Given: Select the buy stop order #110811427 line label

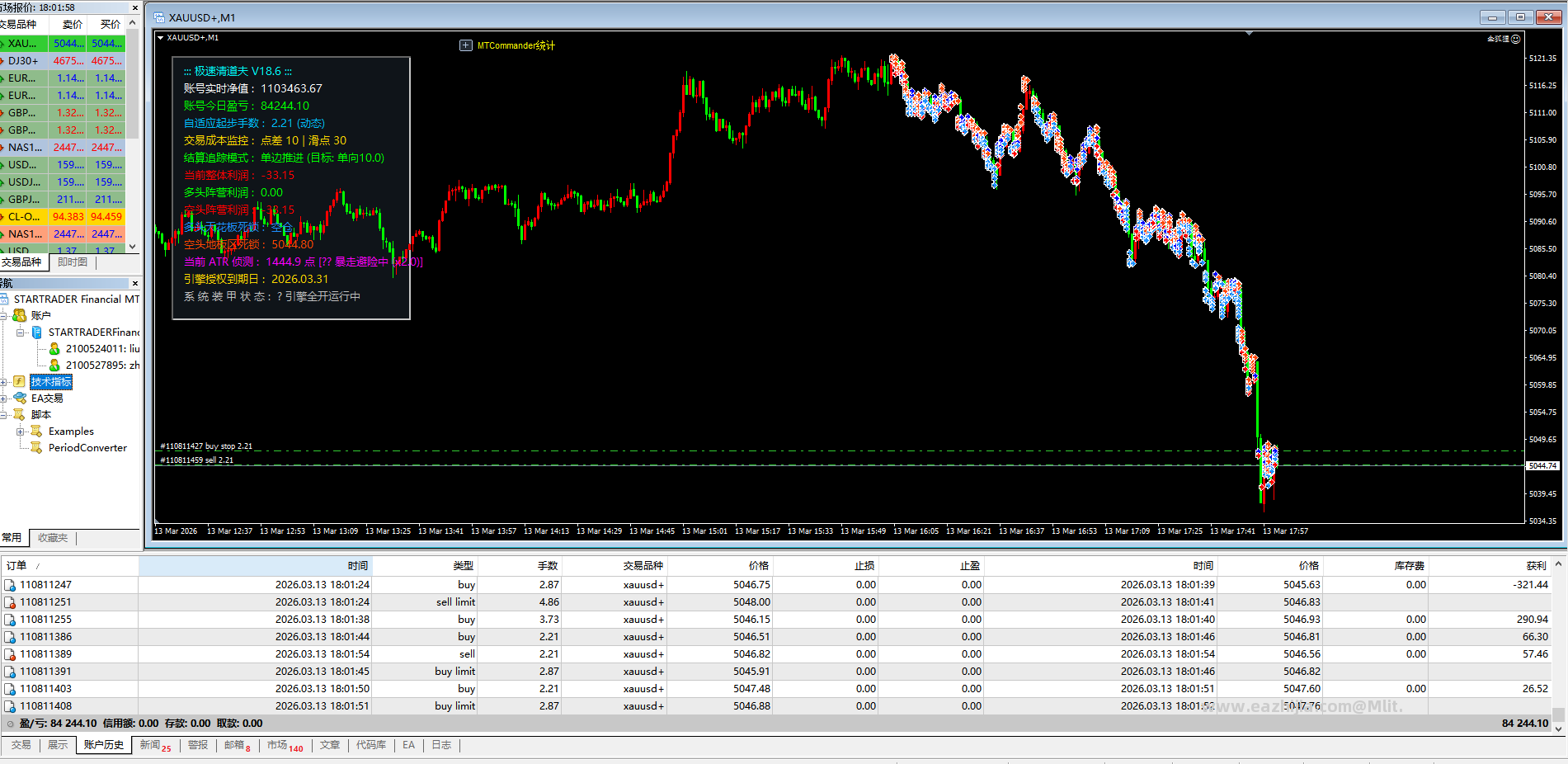Looking at the screenshot, I should (206, 446).
